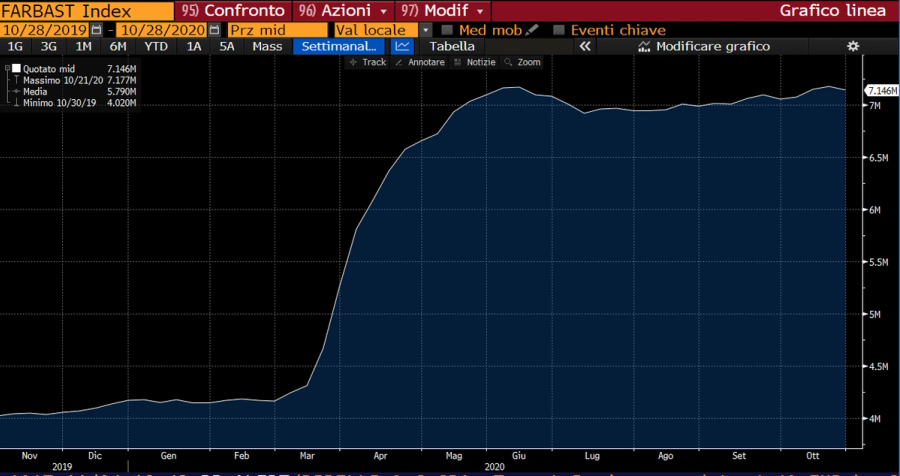
Task: Click the FARBAST Index ticker field
Action: 87,10
